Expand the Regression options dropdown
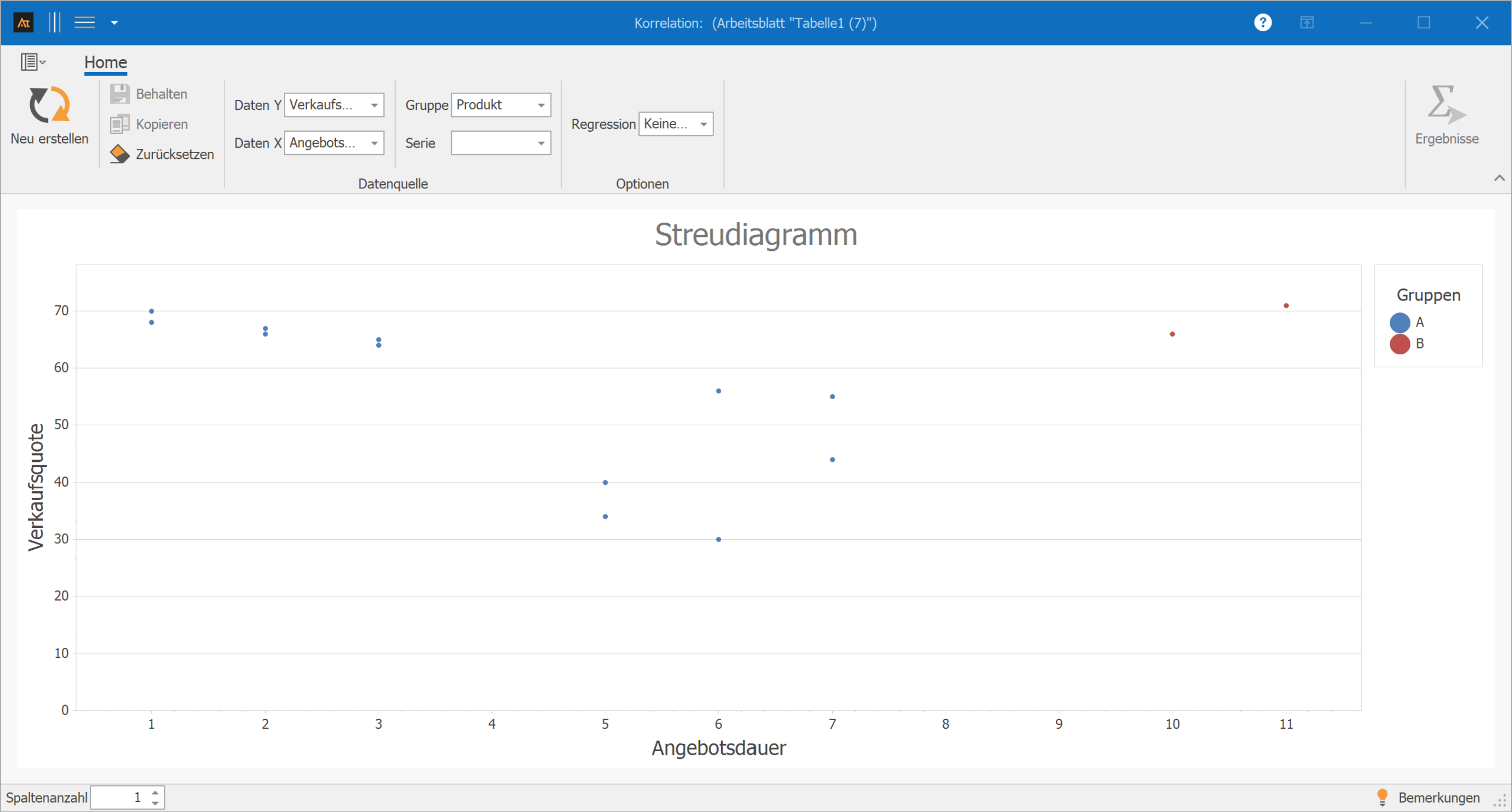This screenshot has height=812, width=1512. click(x=703, y=124)
